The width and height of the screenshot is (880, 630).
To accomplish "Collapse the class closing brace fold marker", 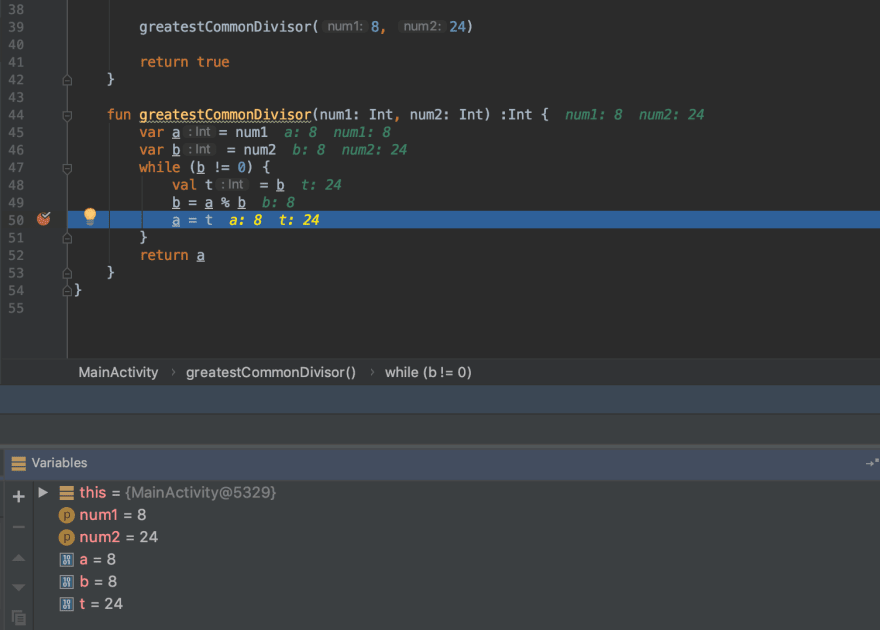I will pos(67,291).
